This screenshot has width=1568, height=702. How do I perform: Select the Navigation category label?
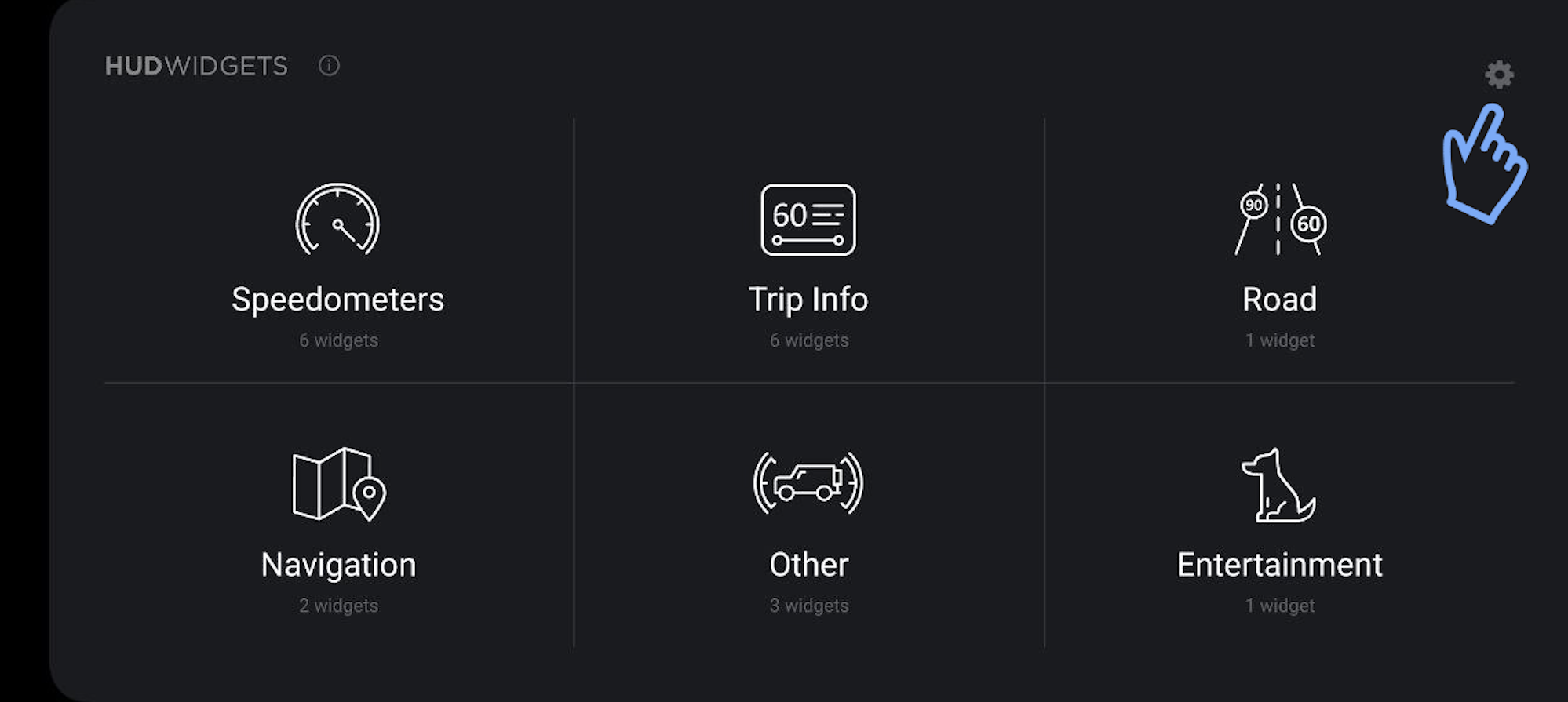pyautogui.click(x=338, y=566)
